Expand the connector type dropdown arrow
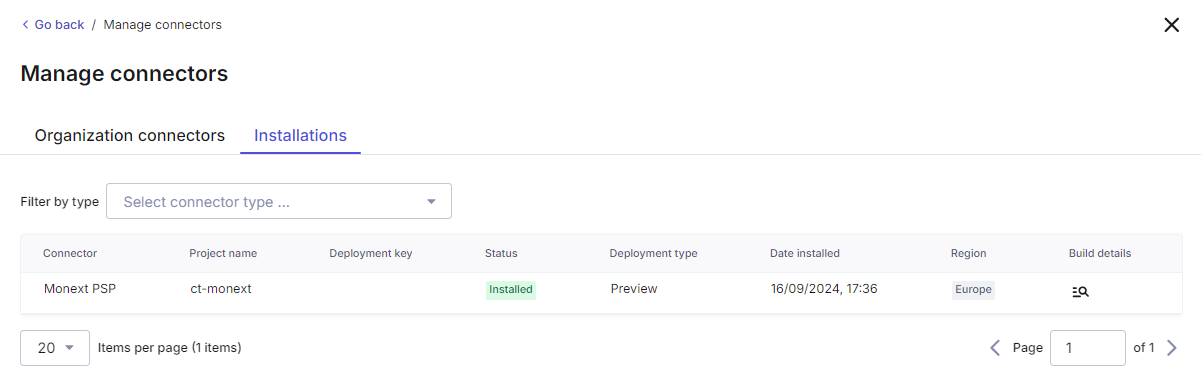1201x385 pixels. (x=432, y=201)
